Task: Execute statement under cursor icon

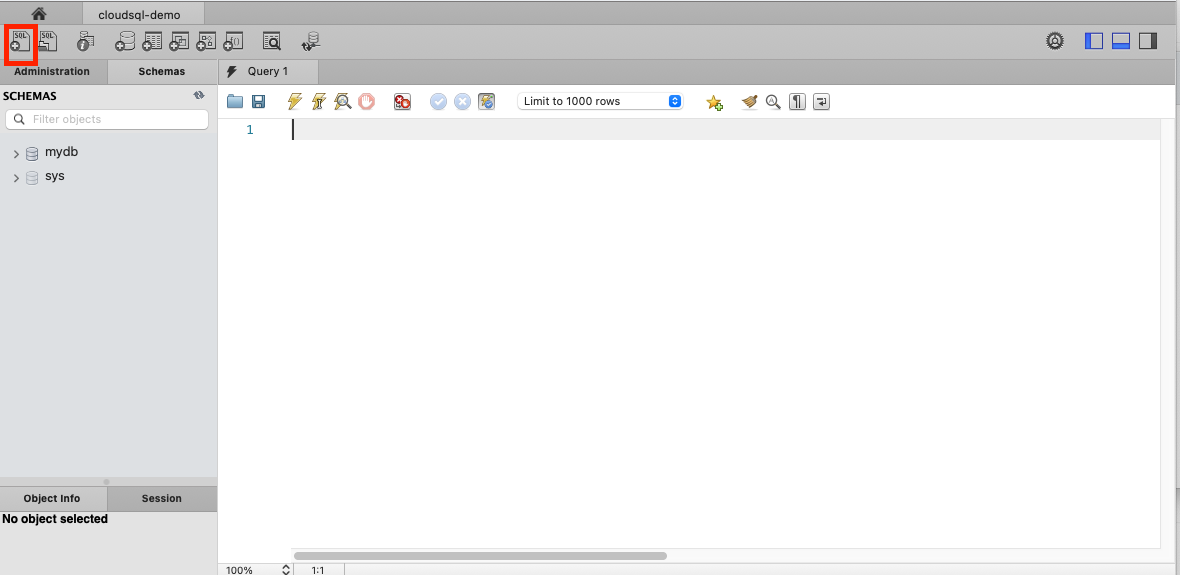Action: click(x=318, y=102)
